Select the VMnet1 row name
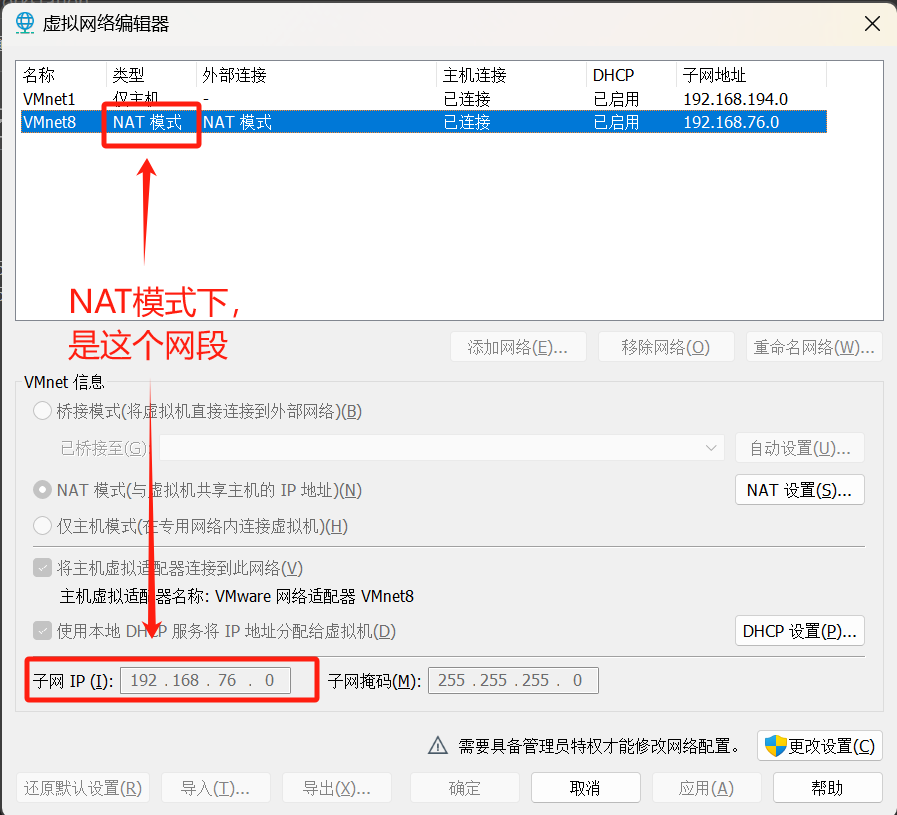 [x=49, y=99]
